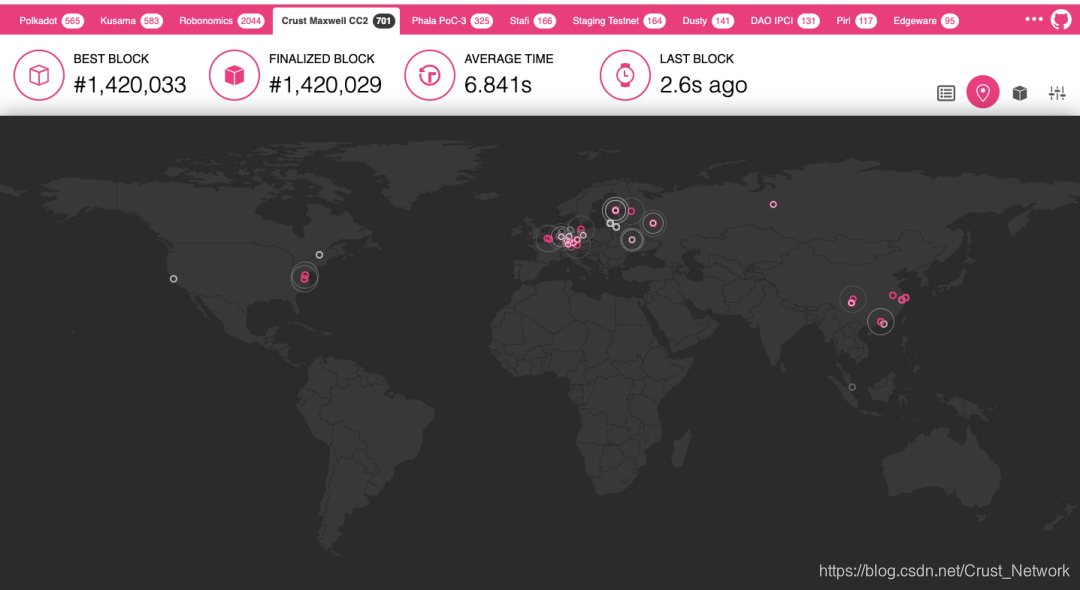This screenshot has width=1080, height=590.
Task: Switch to the node list view icon
Action: (x=946, y=93)
